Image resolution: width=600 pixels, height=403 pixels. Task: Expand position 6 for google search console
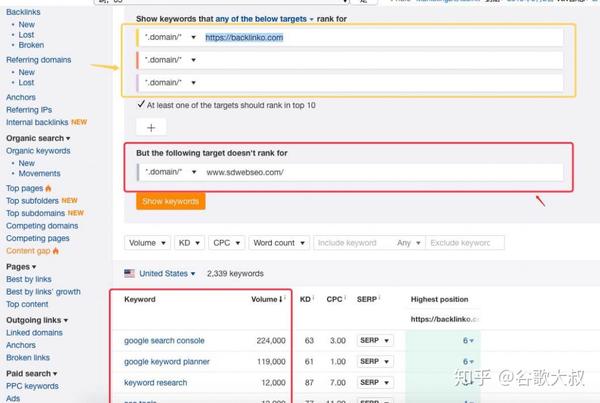click(x=468, y=340)
